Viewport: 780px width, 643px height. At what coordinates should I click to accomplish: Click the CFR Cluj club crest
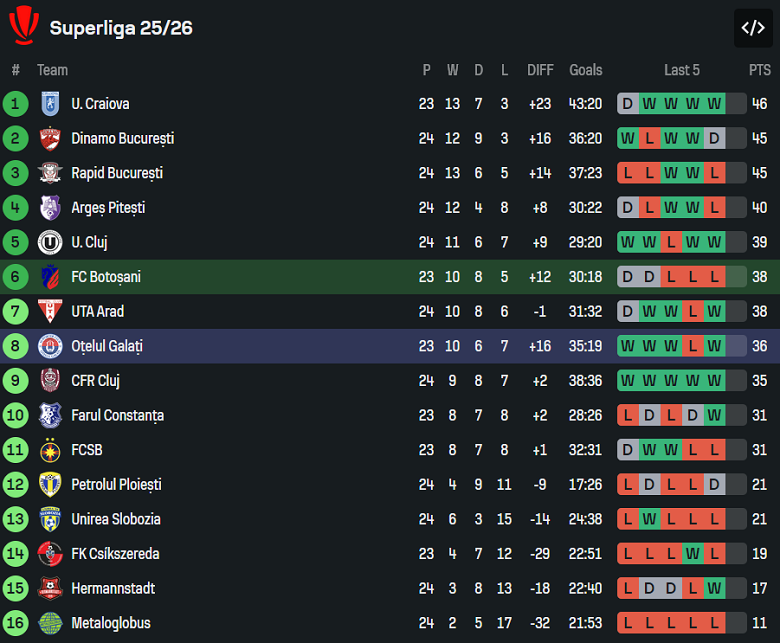pyautogui.click(x=49, y=381)
